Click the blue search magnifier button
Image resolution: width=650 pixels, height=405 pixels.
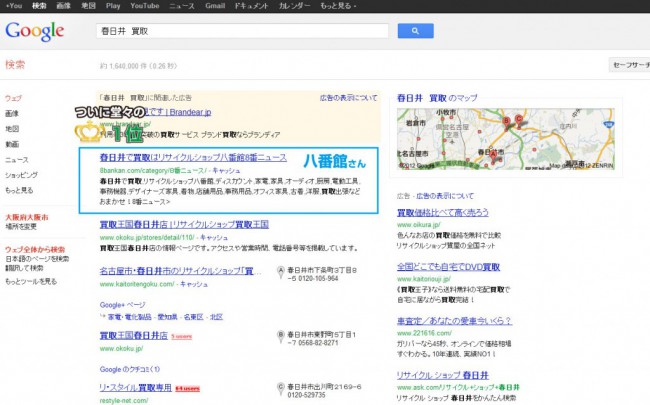tap(415, 31)
